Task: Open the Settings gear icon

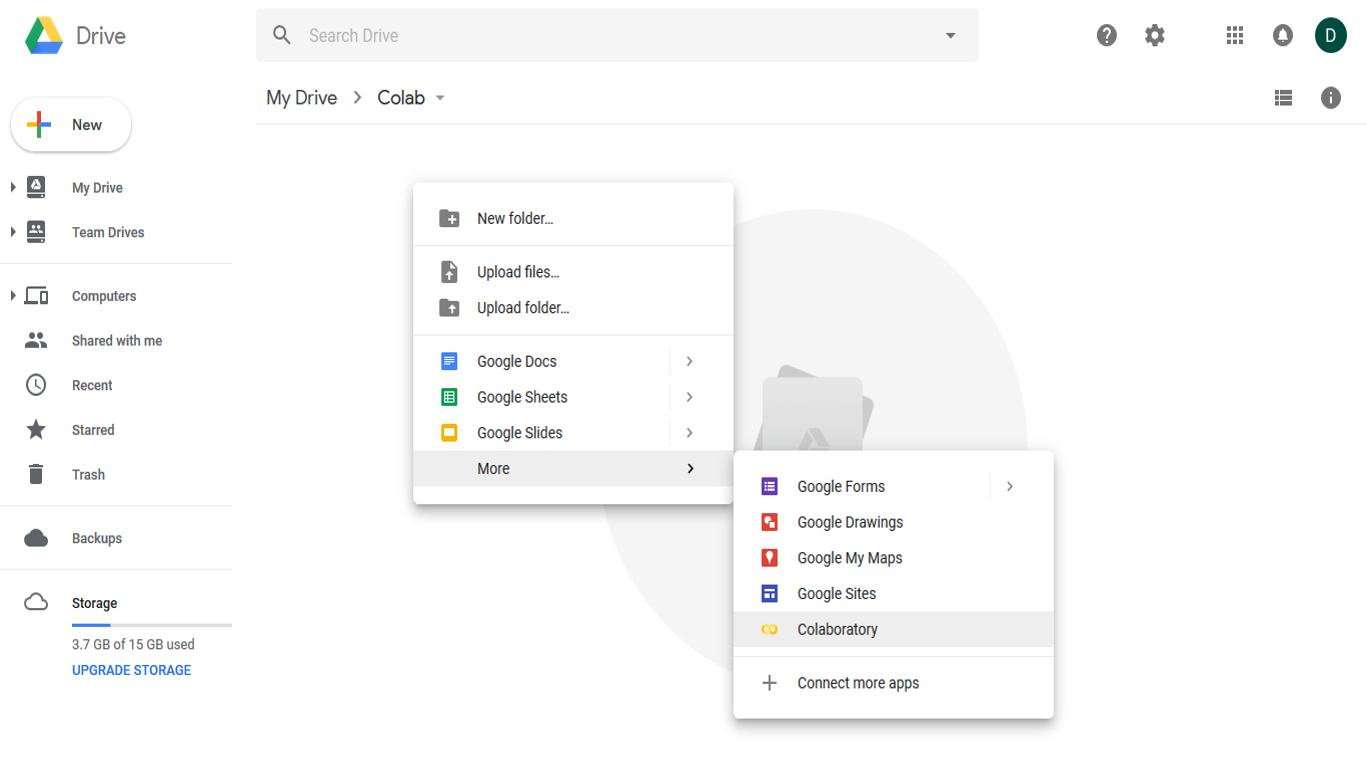Action: tap(1155, 36)
